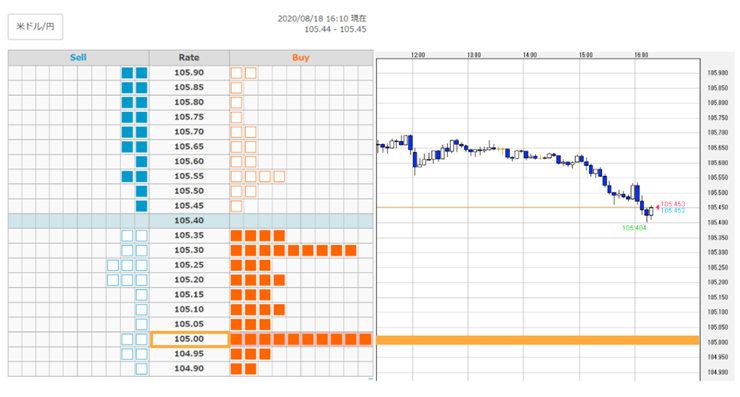Viewport: 740px width, 397px height.
Task: Select the 105.90 rate cell
Action: 189,73
